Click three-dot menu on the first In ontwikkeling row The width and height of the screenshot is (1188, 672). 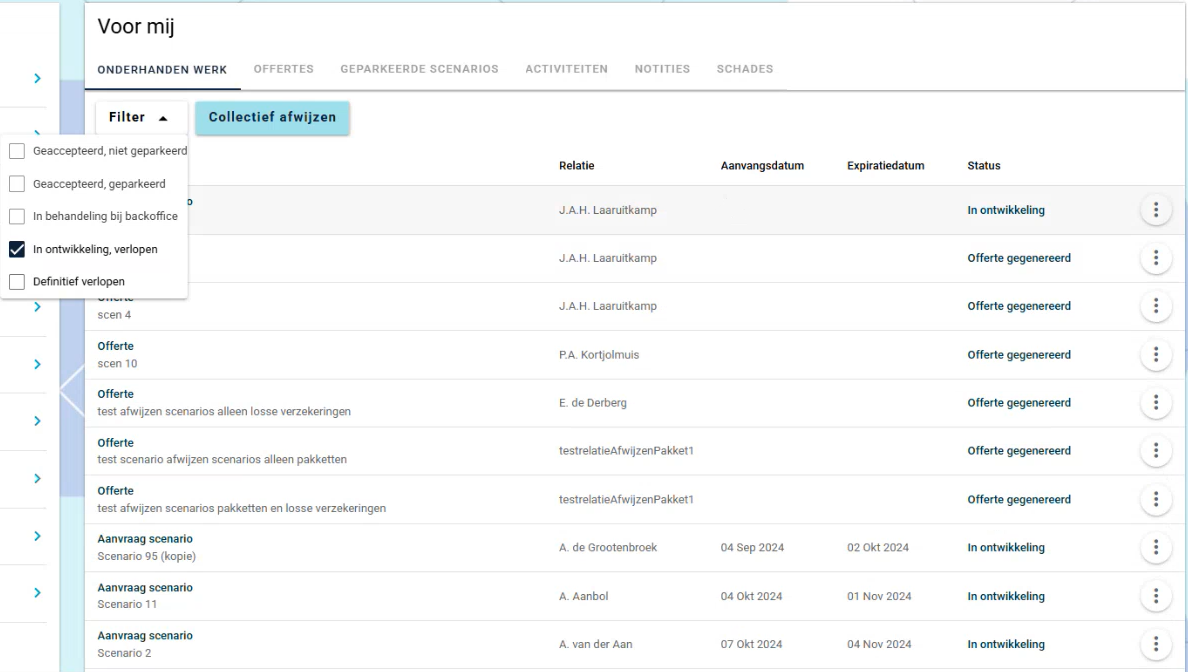[1155, 210]
